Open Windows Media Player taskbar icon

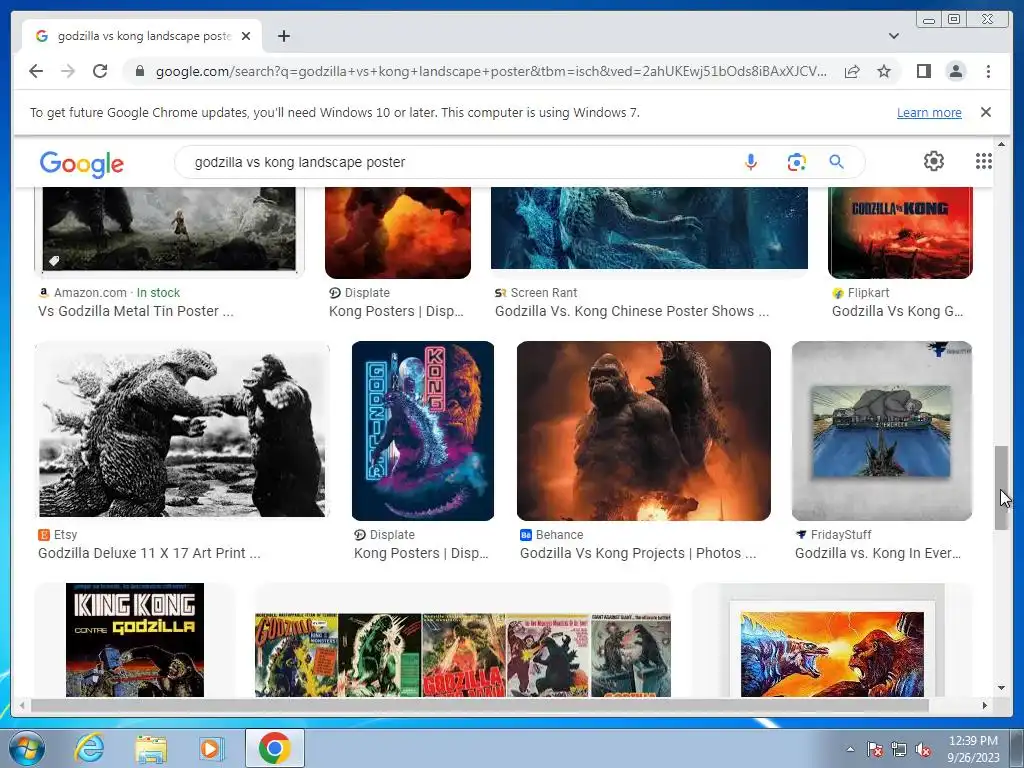(x=210, y=748)
